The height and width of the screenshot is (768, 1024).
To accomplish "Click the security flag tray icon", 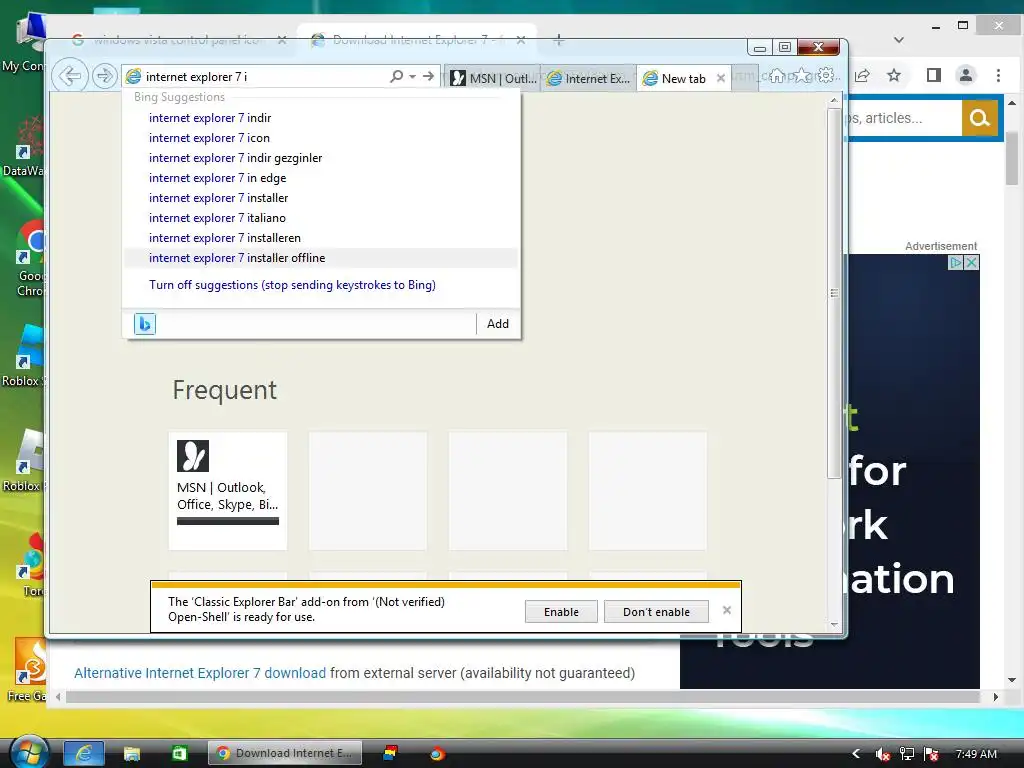I will 931,754.
